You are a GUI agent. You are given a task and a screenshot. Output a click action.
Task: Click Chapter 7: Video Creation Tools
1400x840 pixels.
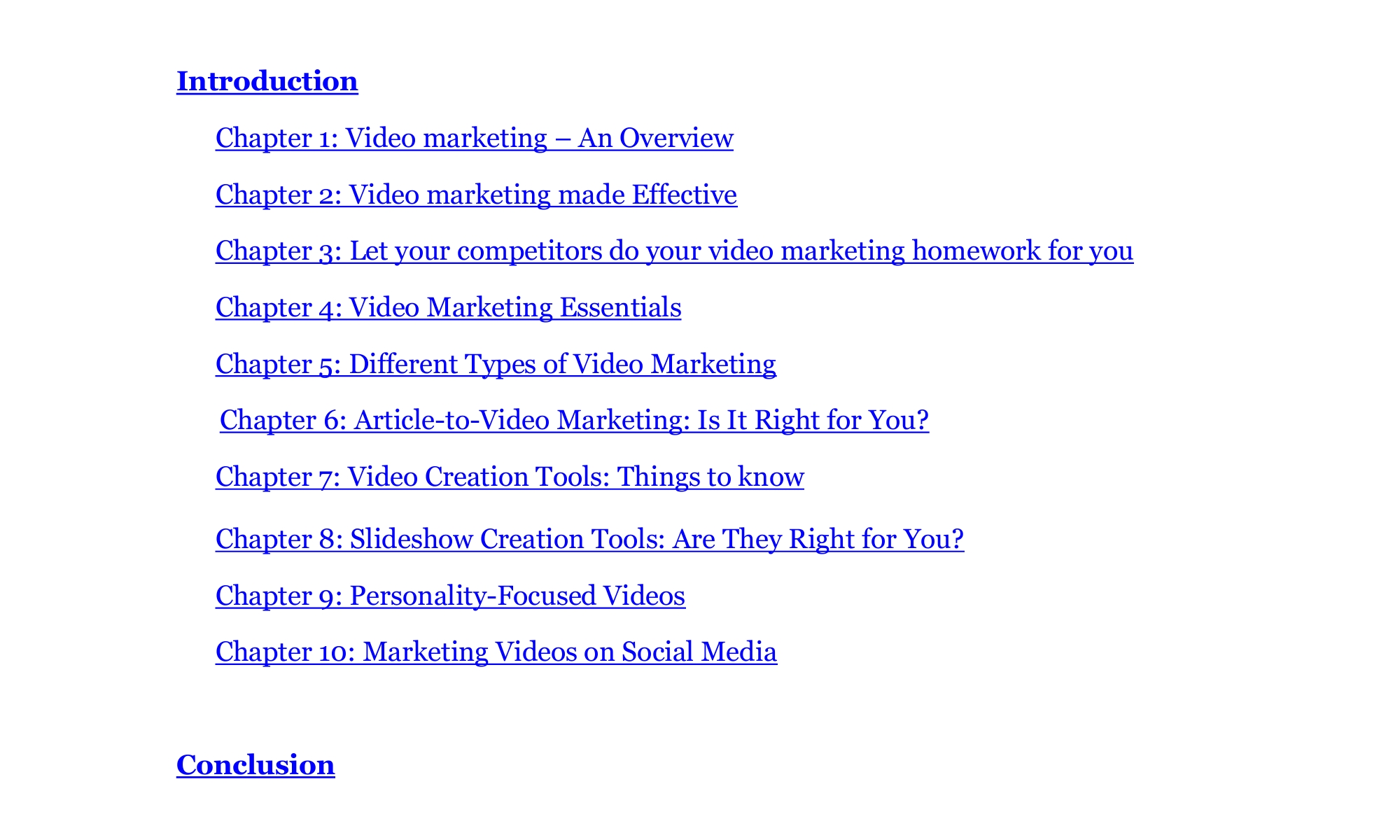point(510,477)
